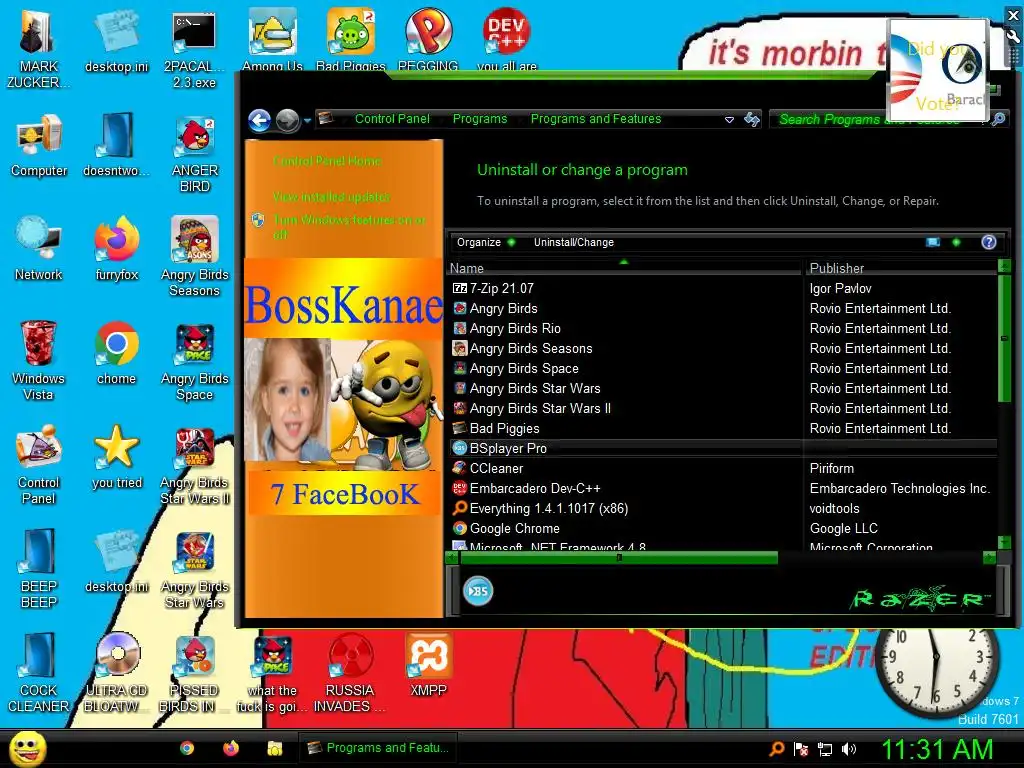
Task: Open the Control Panel Home link
Action: tap(327, 161)
